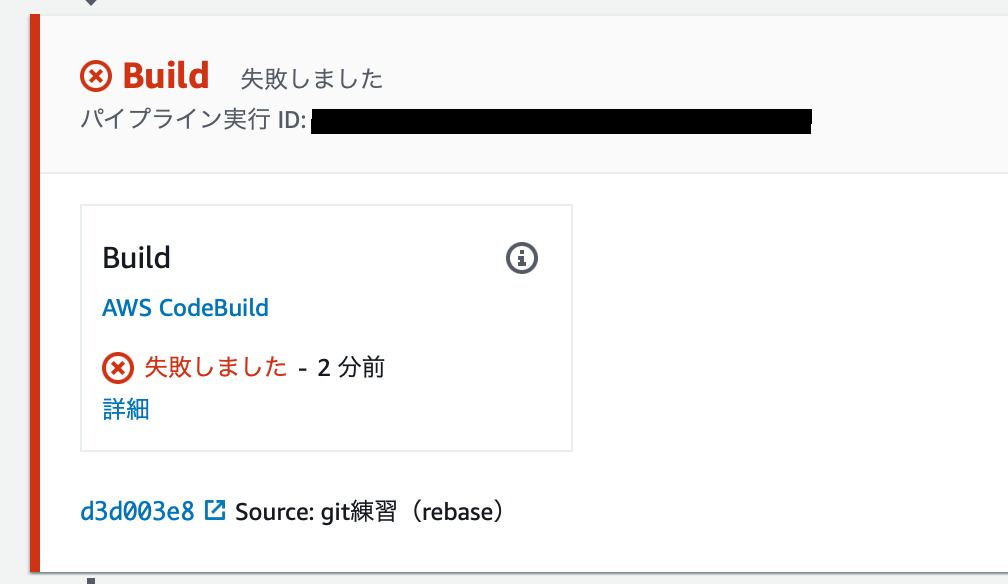1008x584 pixels.
Task: Click the info icon on the Build action card
Action: pos(521,258)
